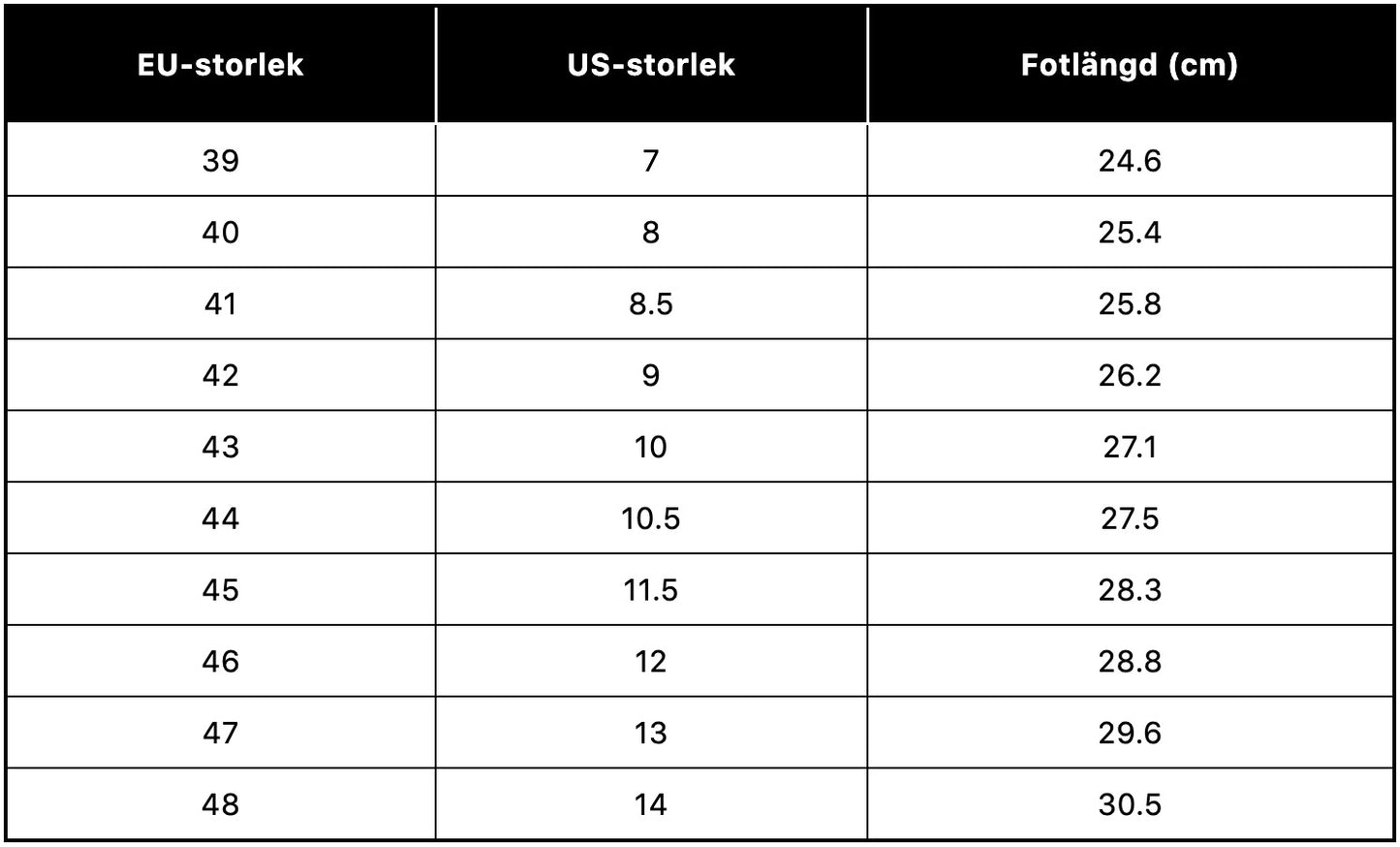The width and height of the screenshot is (1400, 847).
Task: Select the EU size 46 cell
Action: [221, 662]
